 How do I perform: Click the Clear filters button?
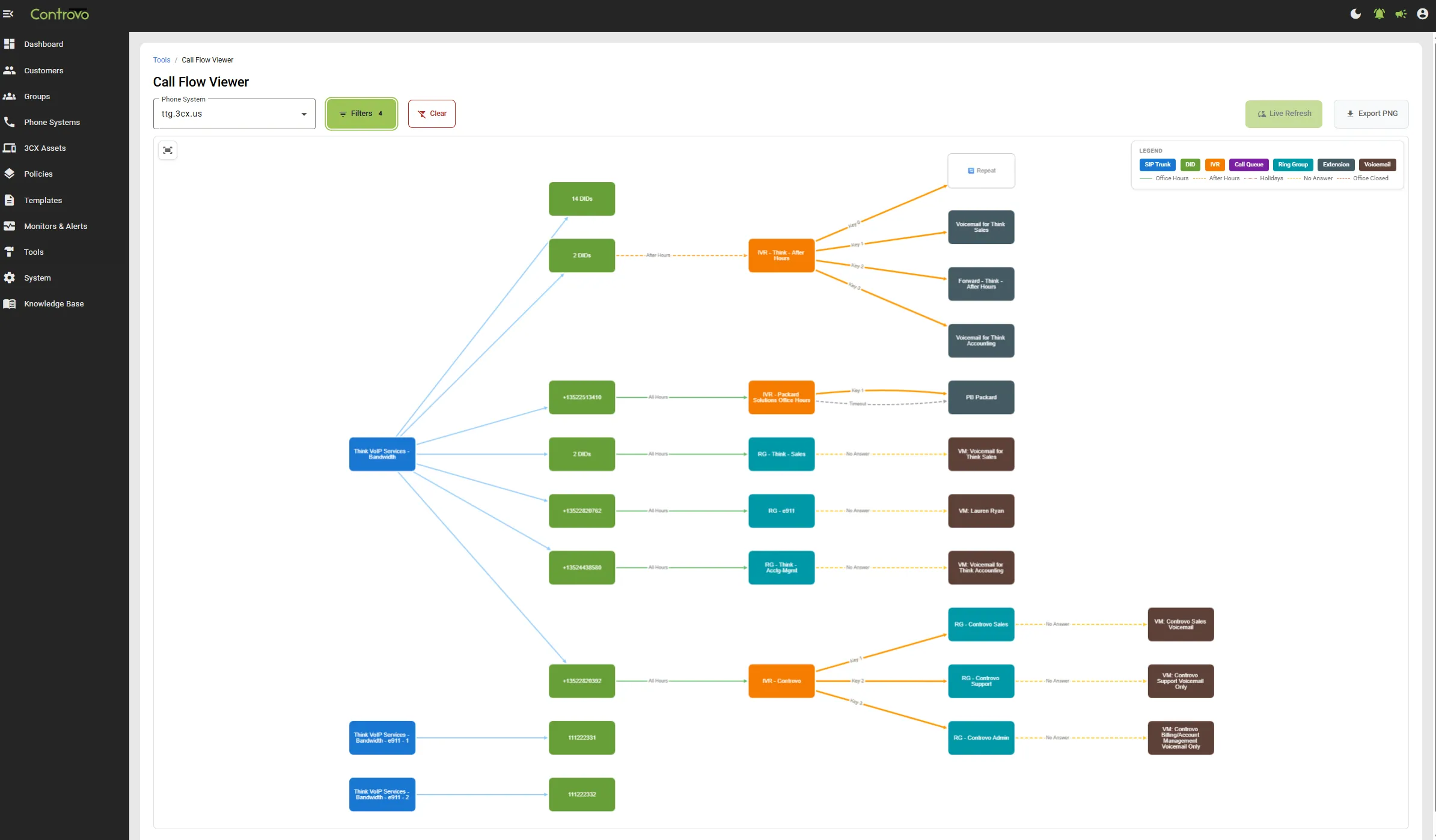[x=432, y=114]
